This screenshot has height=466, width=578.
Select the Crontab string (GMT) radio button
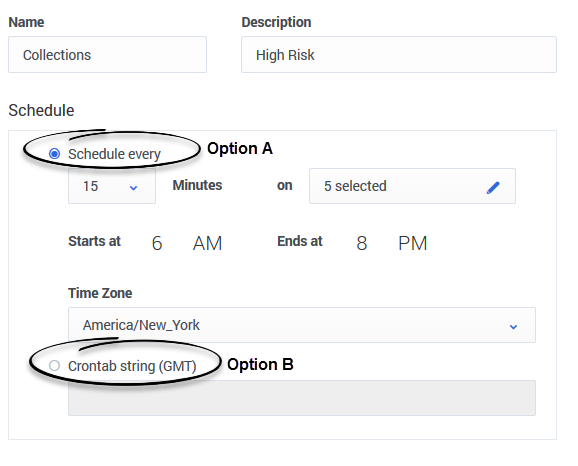tap(55, 365)
